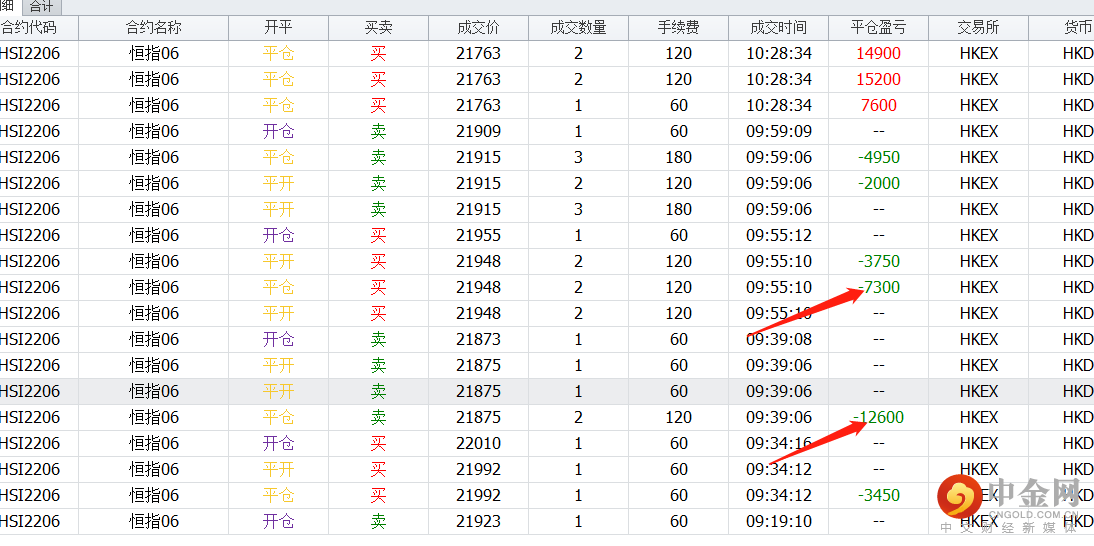1094x546 pixels.
Task: Select the -12600 loss cell
Action: [x=878, y=418]
